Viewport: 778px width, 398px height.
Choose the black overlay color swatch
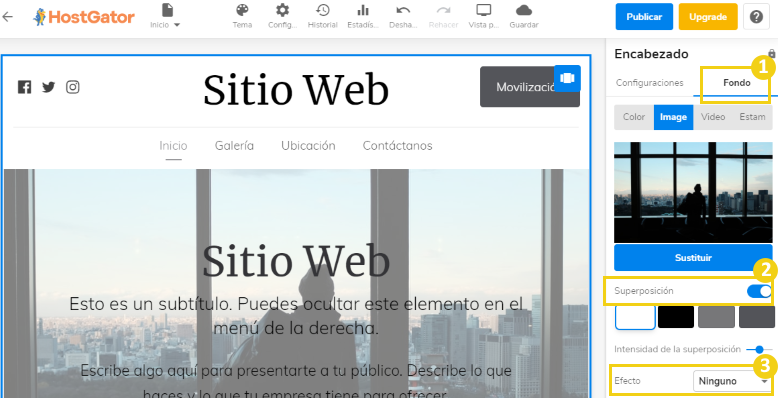[x=676, y=317]
